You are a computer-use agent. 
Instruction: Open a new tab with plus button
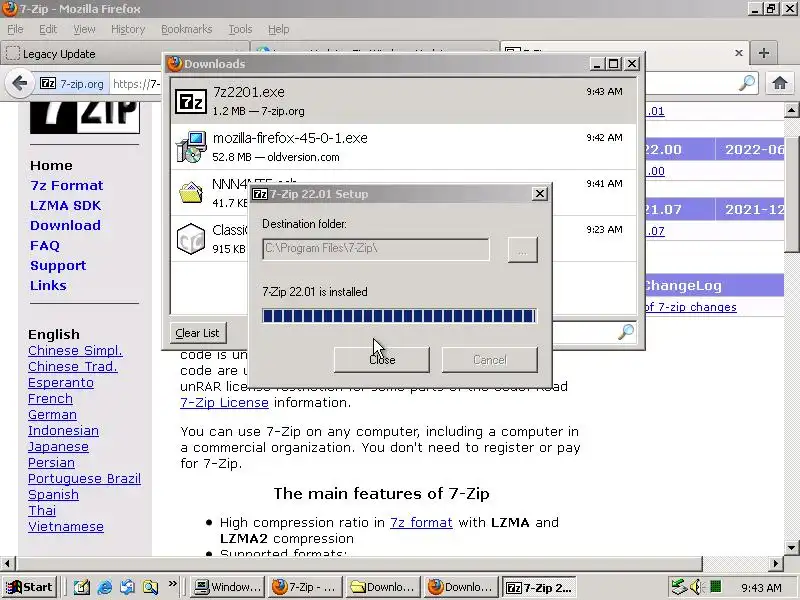coord(763,53)
